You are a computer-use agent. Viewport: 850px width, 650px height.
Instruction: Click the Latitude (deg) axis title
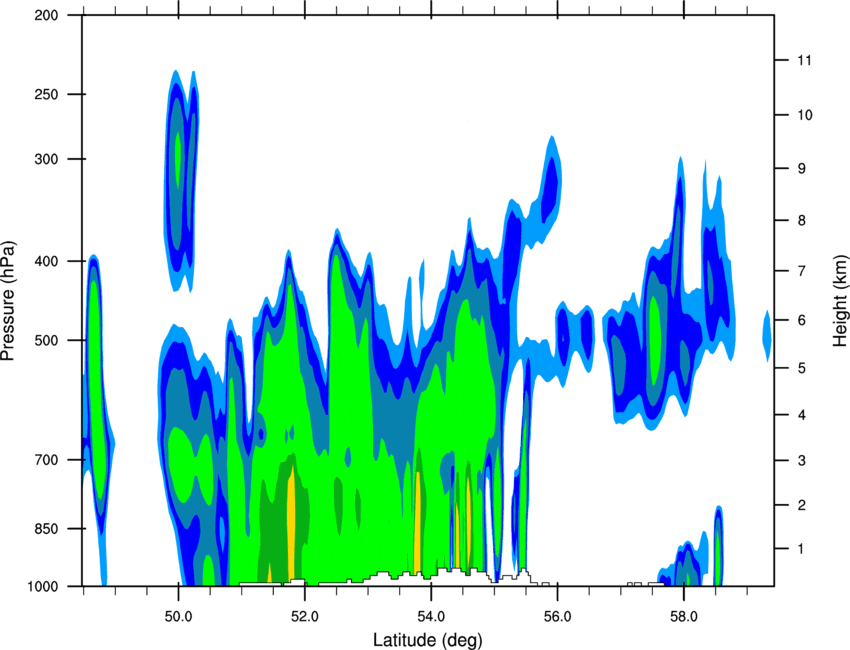coord(427,640)
